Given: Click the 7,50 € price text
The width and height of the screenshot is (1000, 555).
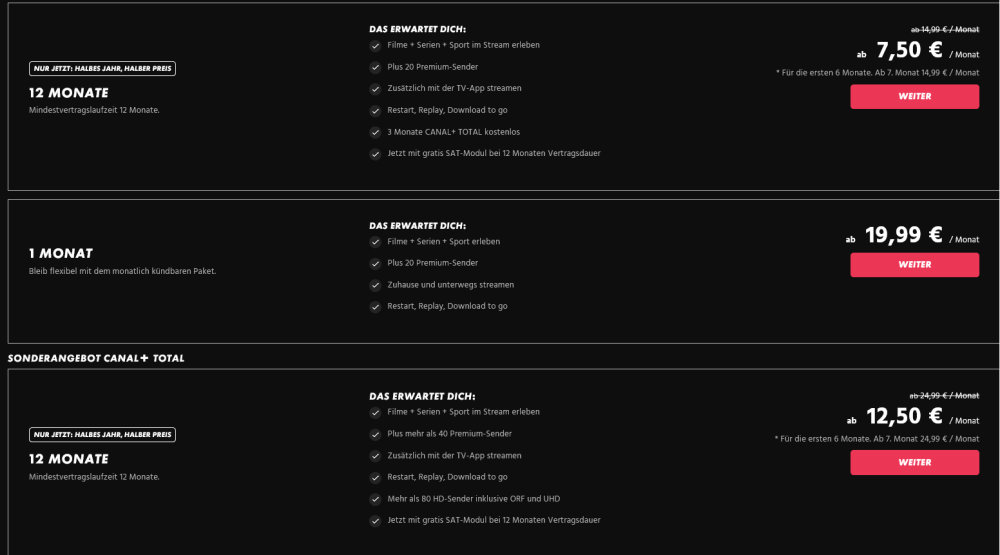Looking at the screenshot, I should click(909, 50).
